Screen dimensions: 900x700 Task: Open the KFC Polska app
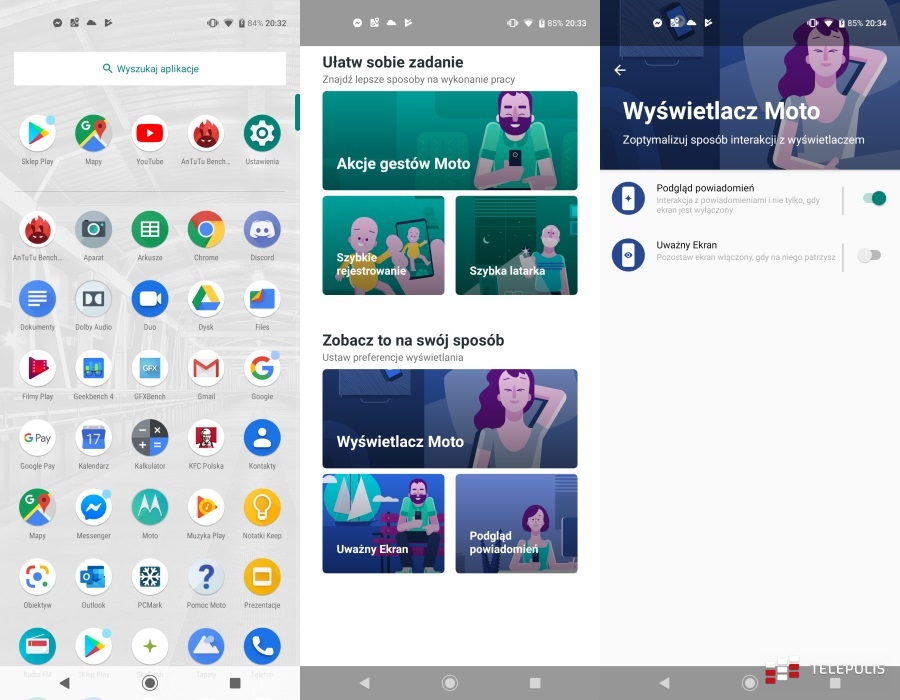pyautogui.click(x=205, y=440)
